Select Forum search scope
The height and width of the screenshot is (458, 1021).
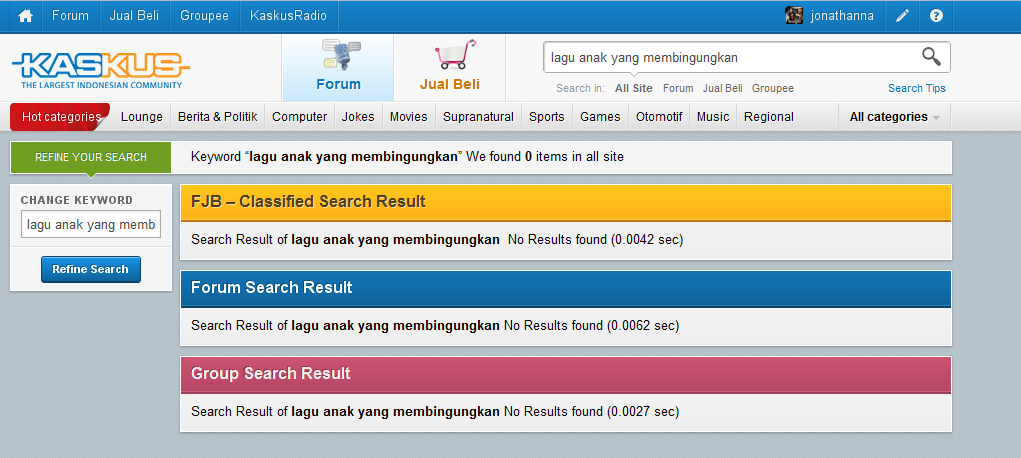coord(678,88)
